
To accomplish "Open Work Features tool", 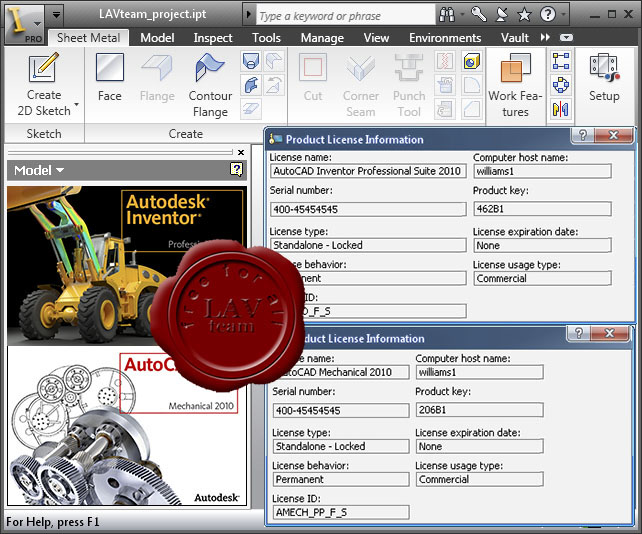I will pos(515,85).
